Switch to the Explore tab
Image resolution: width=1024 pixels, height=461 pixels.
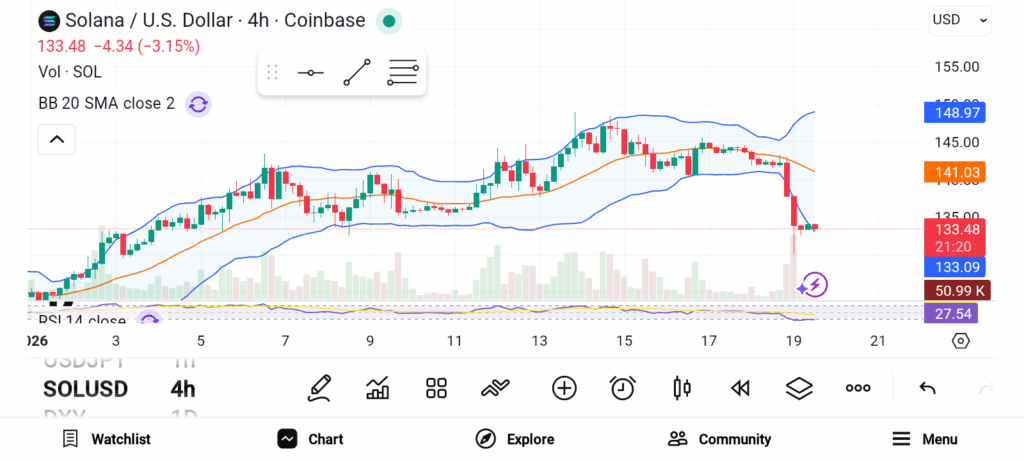click(514, 439)
